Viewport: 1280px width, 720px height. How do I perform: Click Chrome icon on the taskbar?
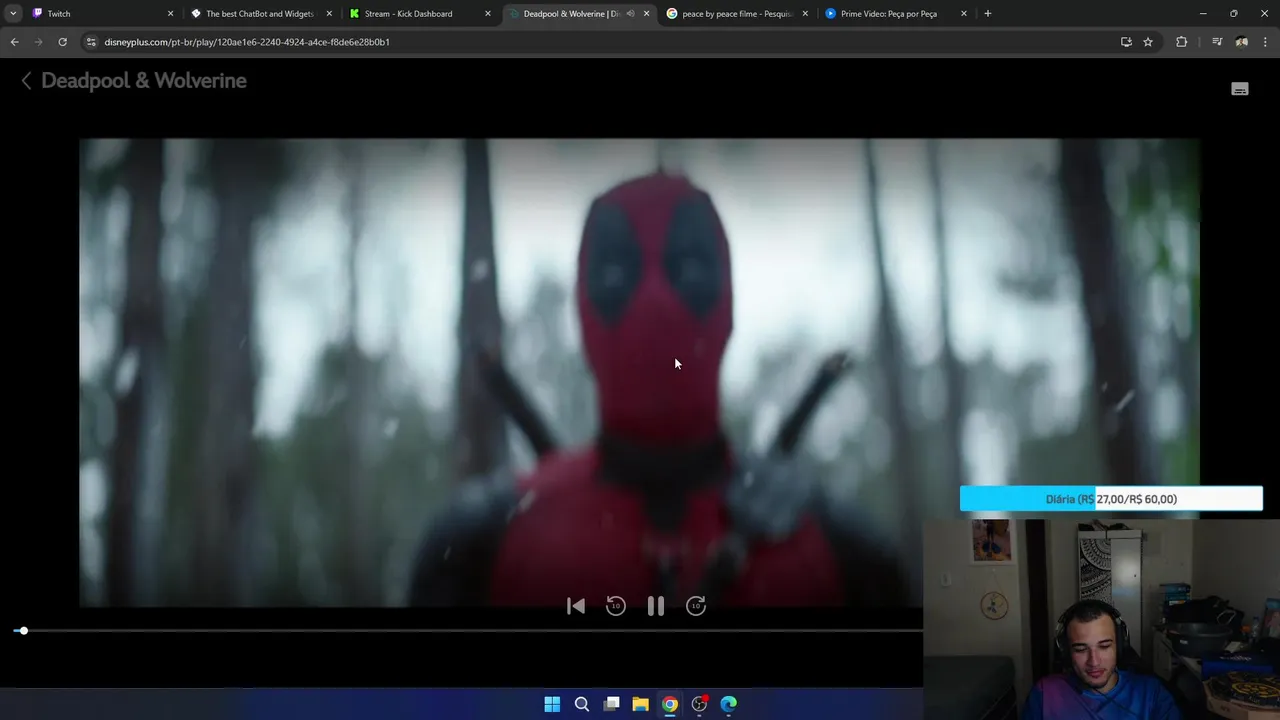coord(670,704)
